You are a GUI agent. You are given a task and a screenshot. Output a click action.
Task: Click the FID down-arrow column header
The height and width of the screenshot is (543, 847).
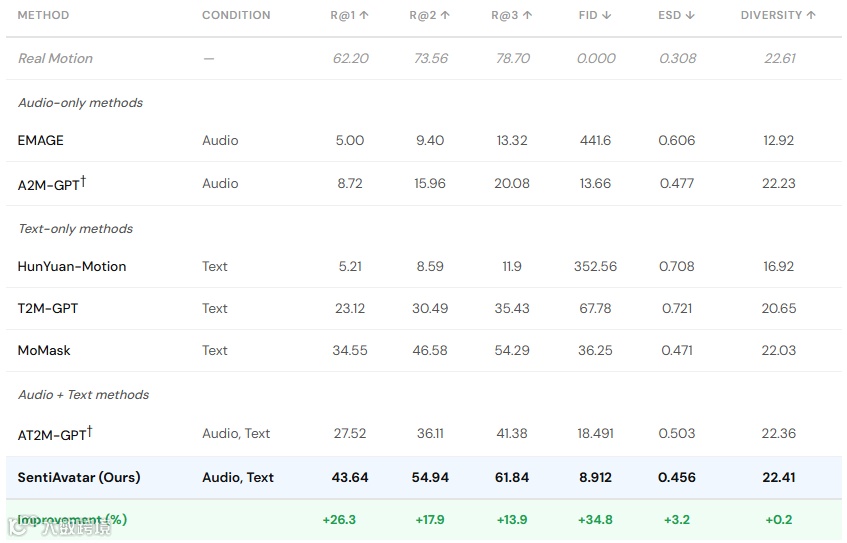point(595,15)
